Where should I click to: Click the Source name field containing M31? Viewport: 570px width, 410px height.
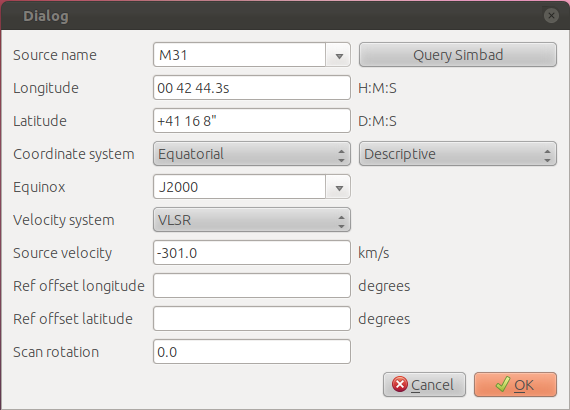(x=240, y=55)
